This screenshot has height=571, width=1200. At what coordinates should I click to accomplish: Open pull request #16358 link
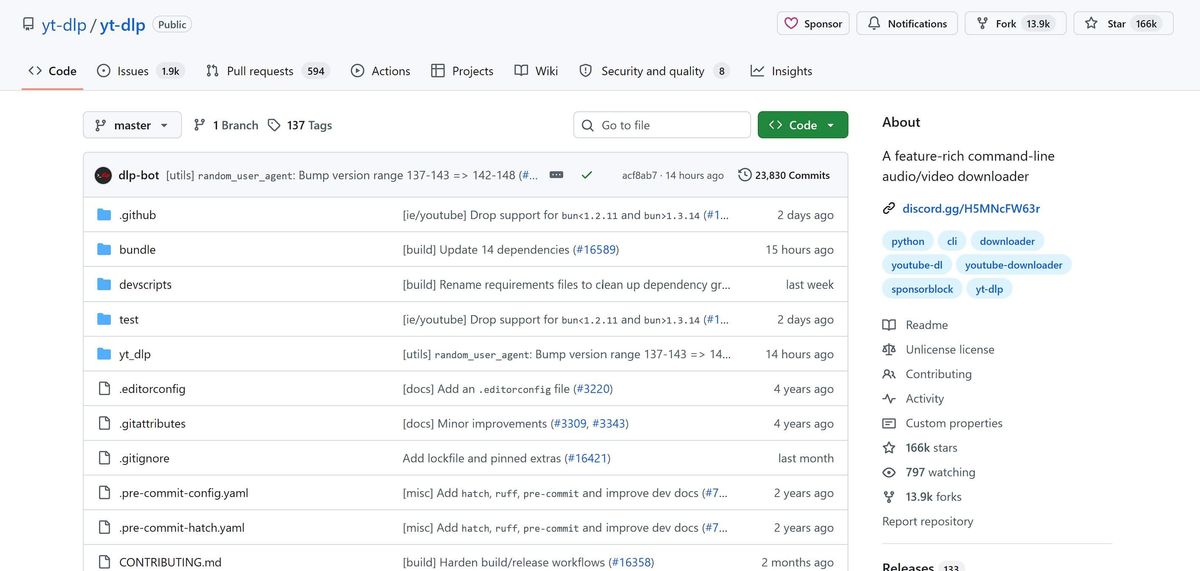coord(631,562)
